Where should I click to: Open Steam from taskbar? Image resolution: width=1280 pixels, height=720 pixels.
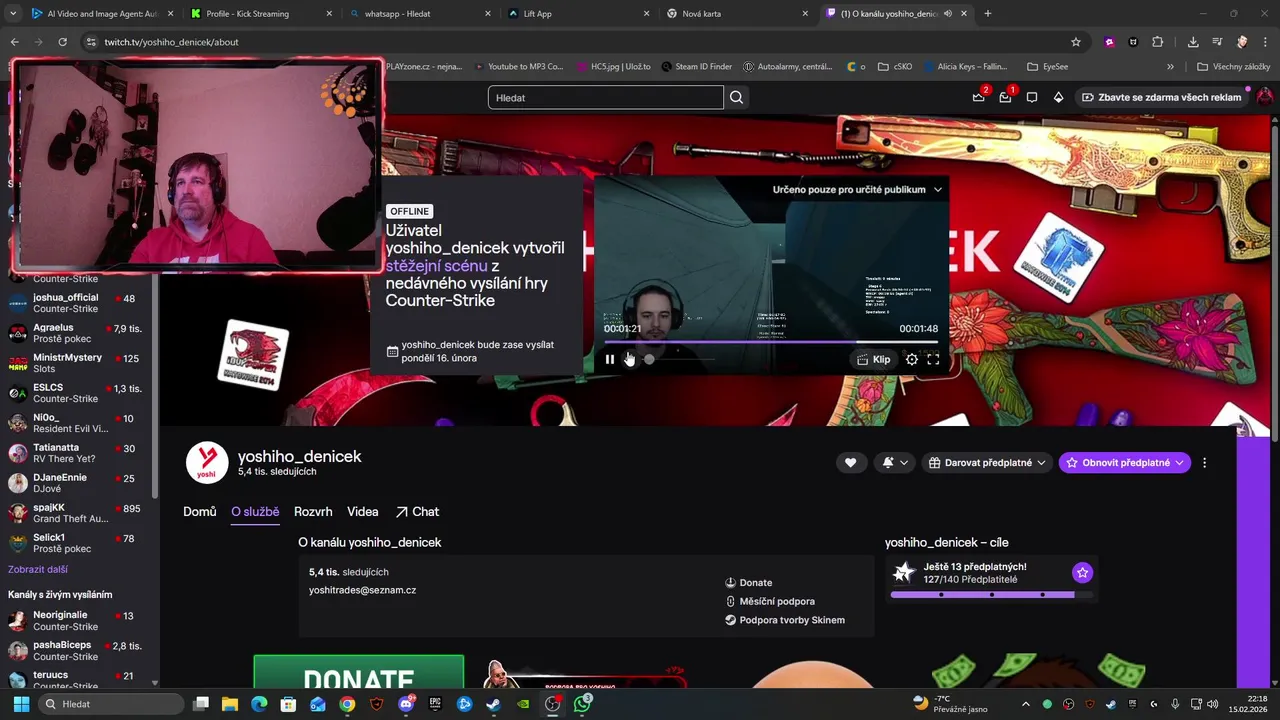tap(493, 704)
